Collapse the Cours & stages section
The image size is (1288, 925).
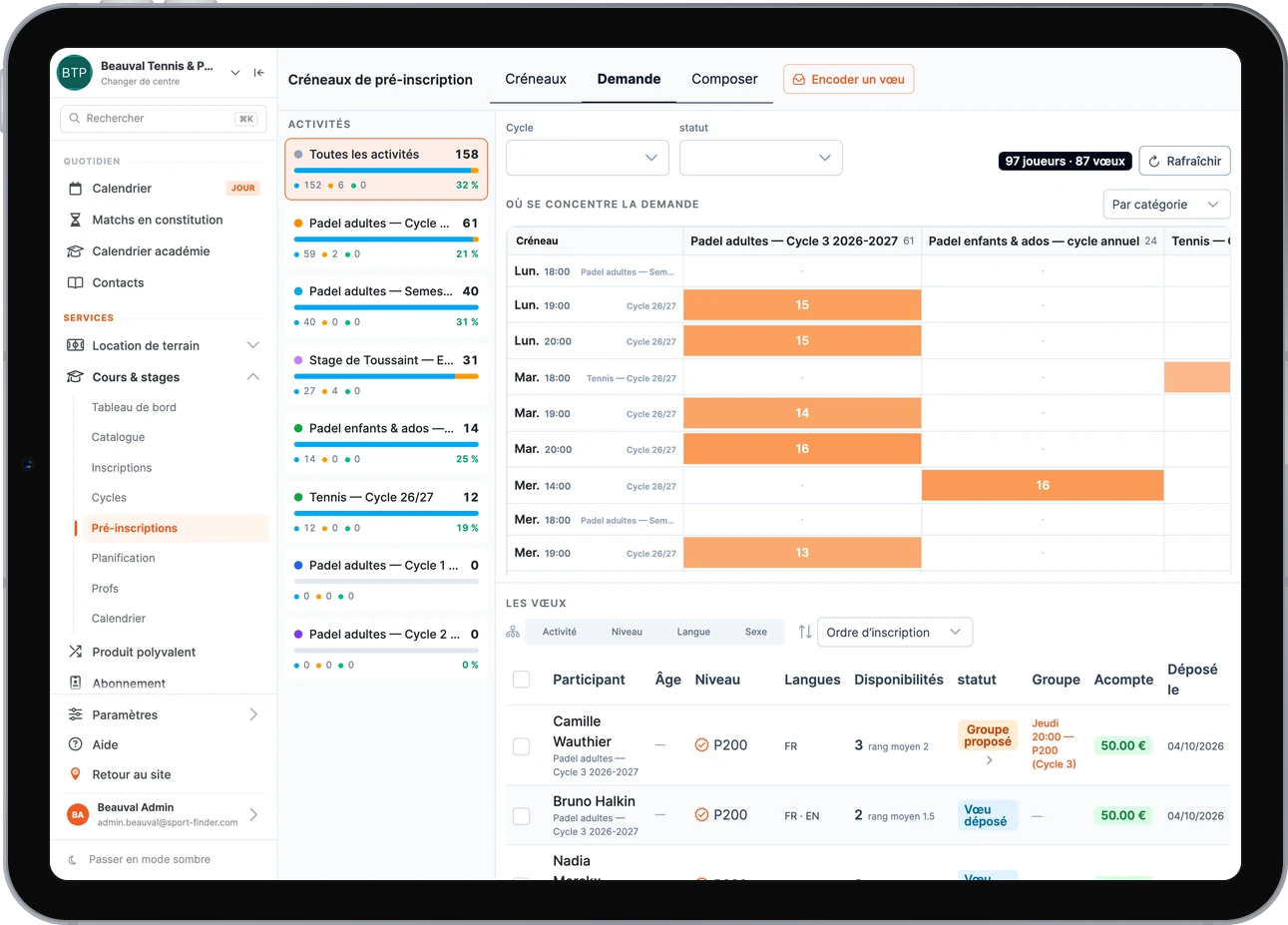pyautogui.click(x=164, y=377)
